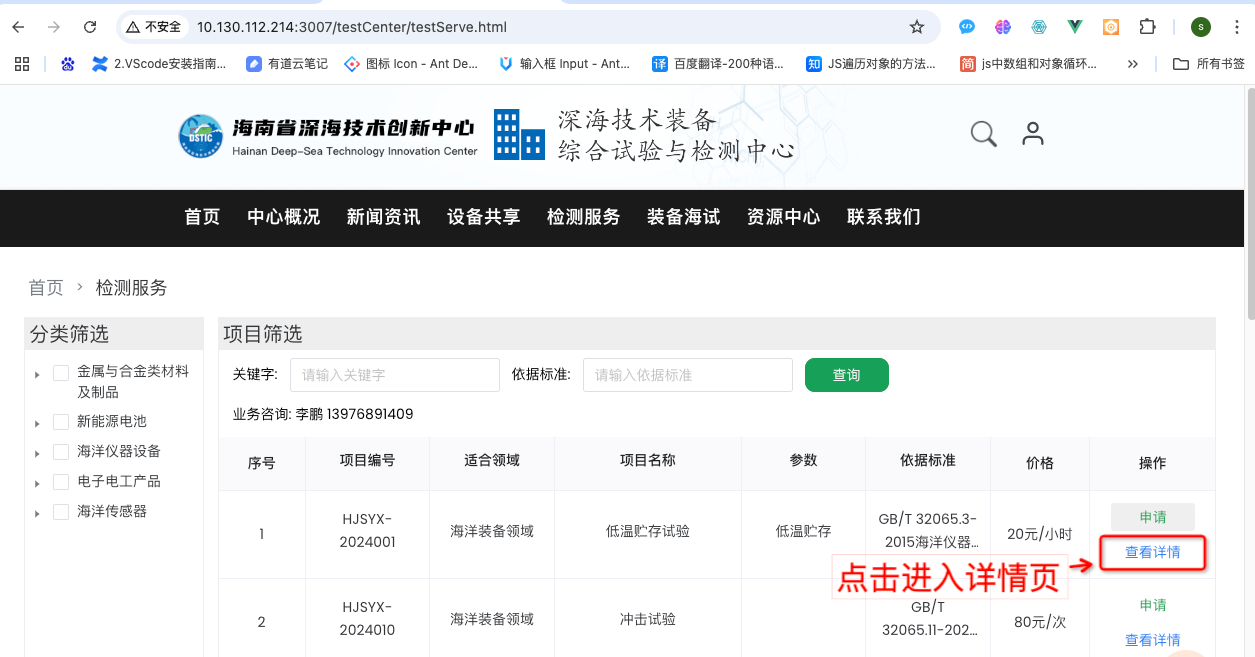Expand the 电子电工产品 tree node
The width and height of the screenshot is (1255, 657).
pyautogui.click(x=37, y=483)
